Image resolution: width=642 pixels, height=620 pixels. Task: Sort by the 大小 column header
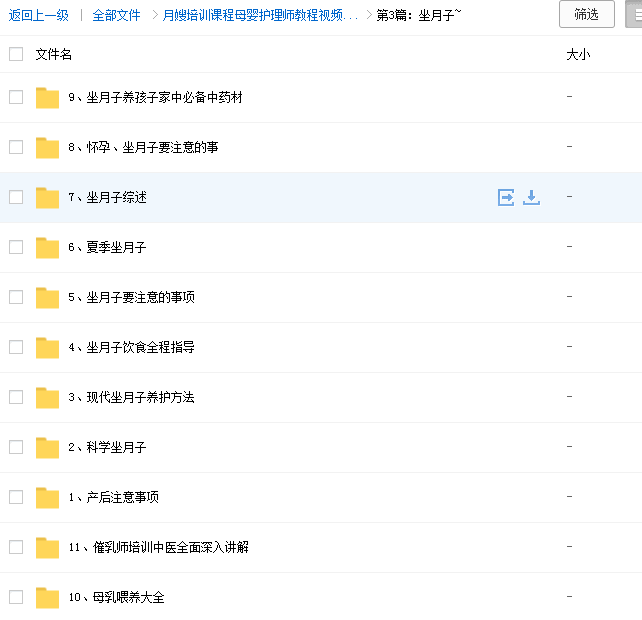(x=578, y=54)
